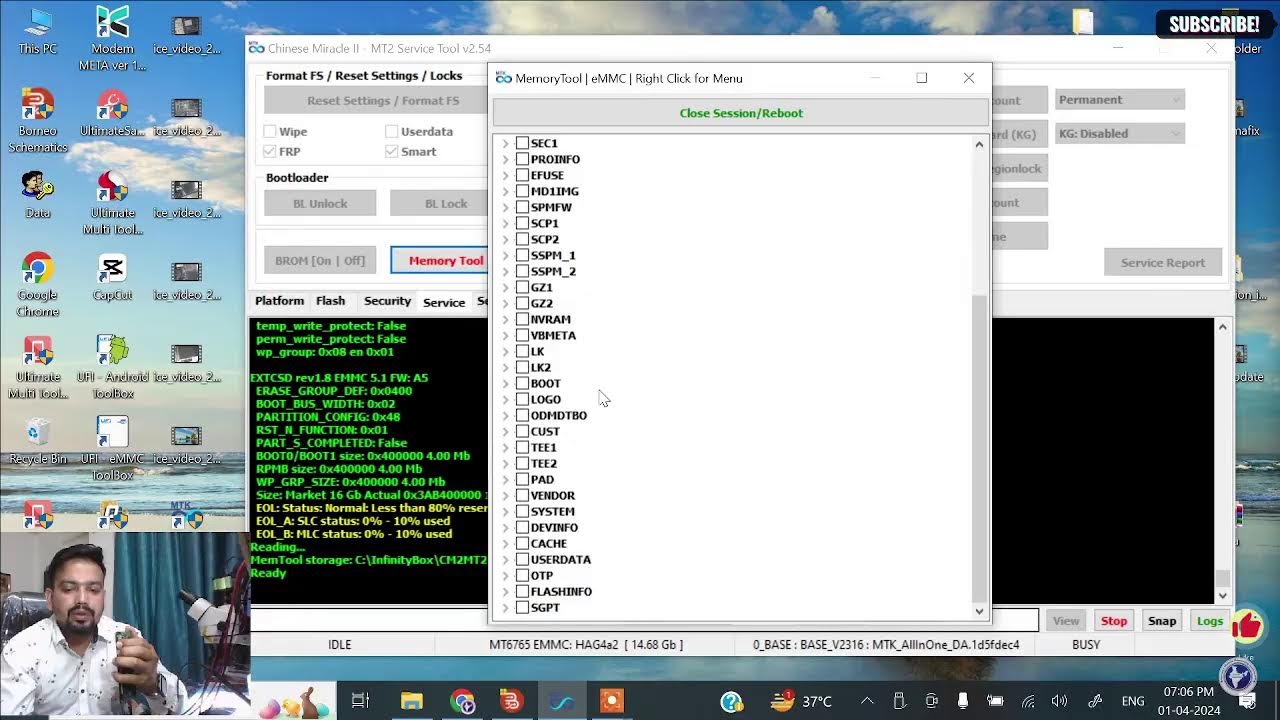Image resolution: width=1280 pixels, height=720 pixels.
Task: Switch to the Service tab
Action: [x=443, y=302]
